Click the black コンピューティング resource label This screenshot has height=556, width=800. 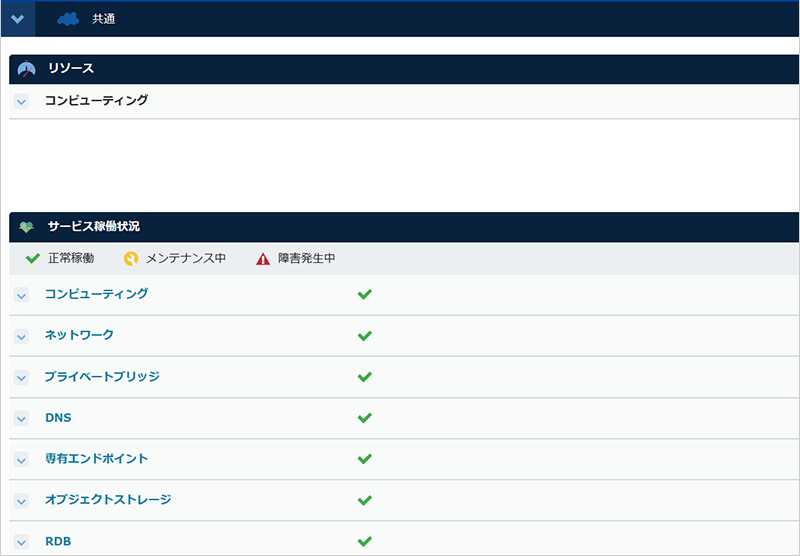pyautogui.click(x=96, y=100)
